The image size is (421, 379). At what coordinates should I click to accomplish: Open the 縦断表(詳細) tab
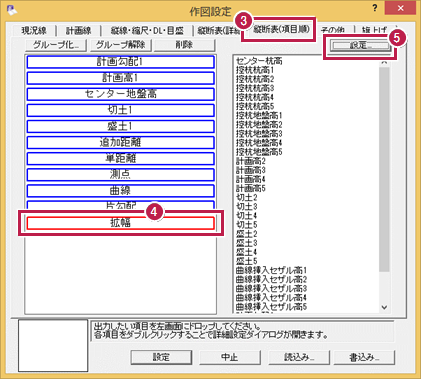(218, 31)
